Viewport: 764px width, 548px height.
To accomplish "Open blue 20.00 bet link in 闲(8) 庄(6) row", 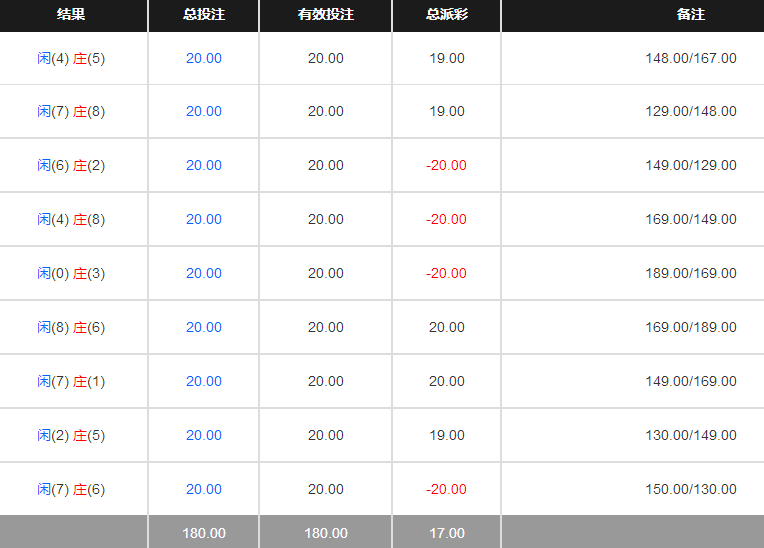I will [x=204, y=328].
